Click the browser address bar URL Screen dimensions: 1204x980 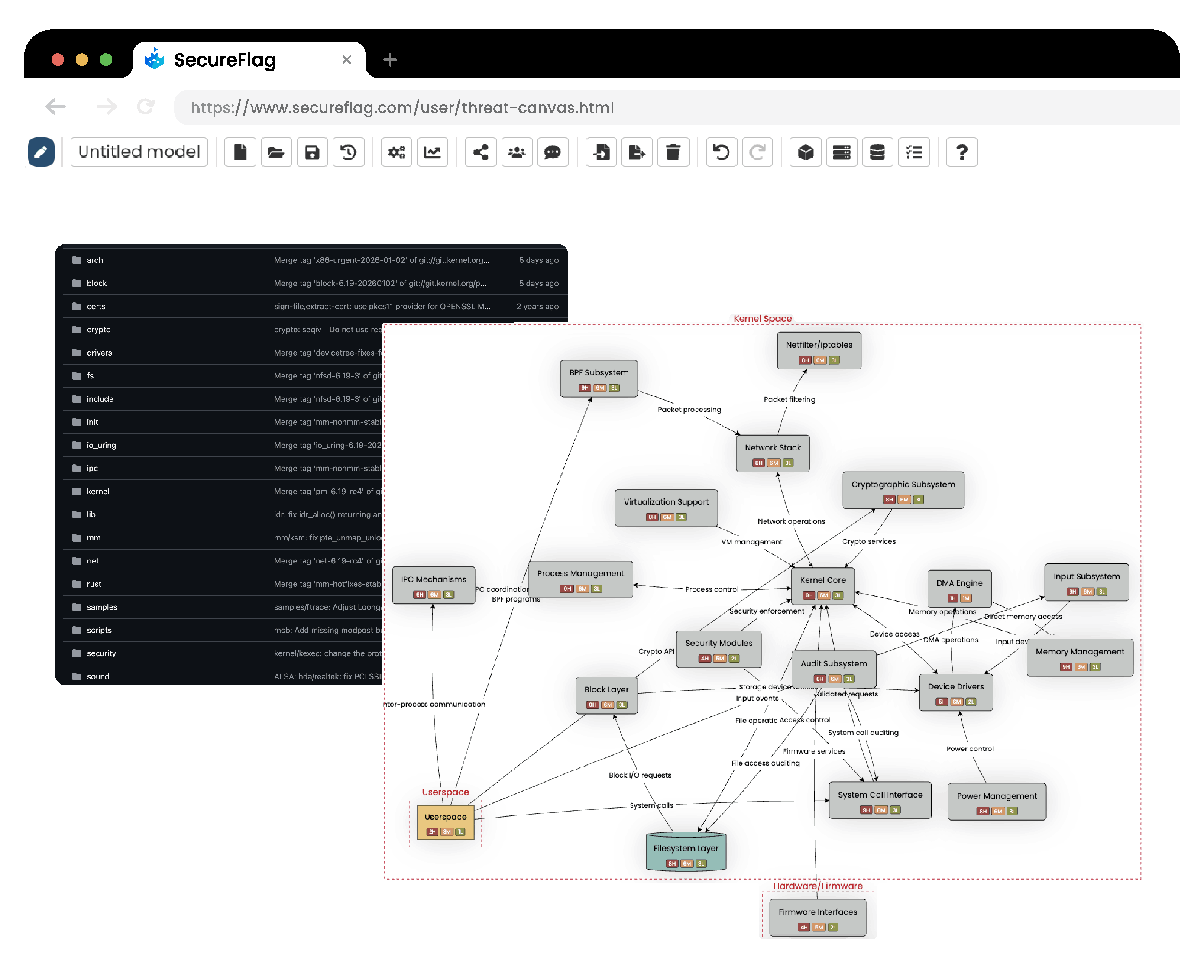point(402,107)
